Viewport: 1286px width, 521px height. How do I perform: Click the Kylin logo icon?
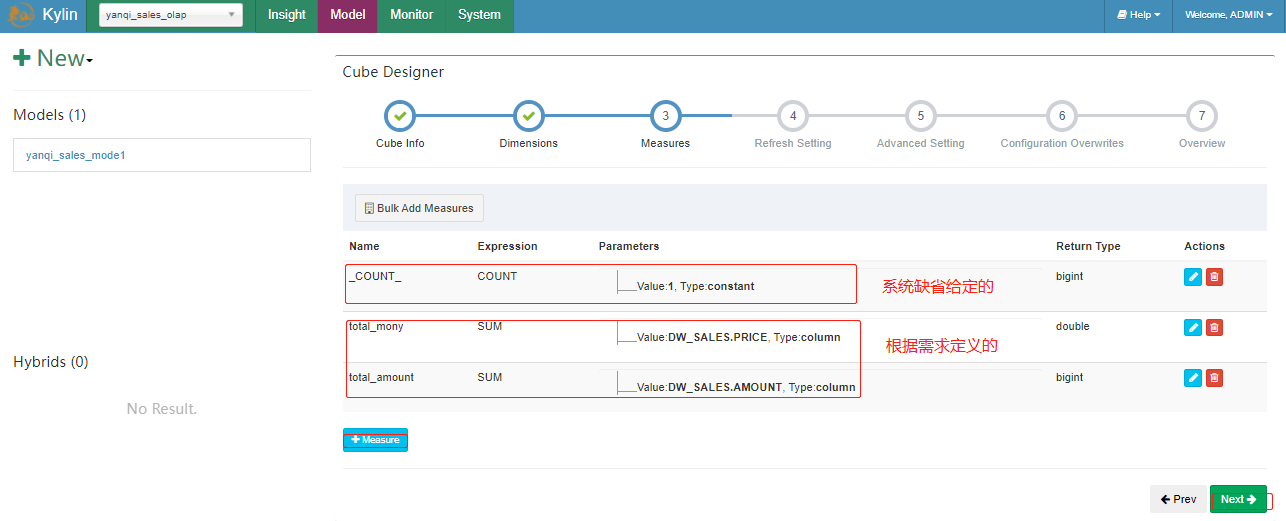pyautogui.click(x=22, y=15)
